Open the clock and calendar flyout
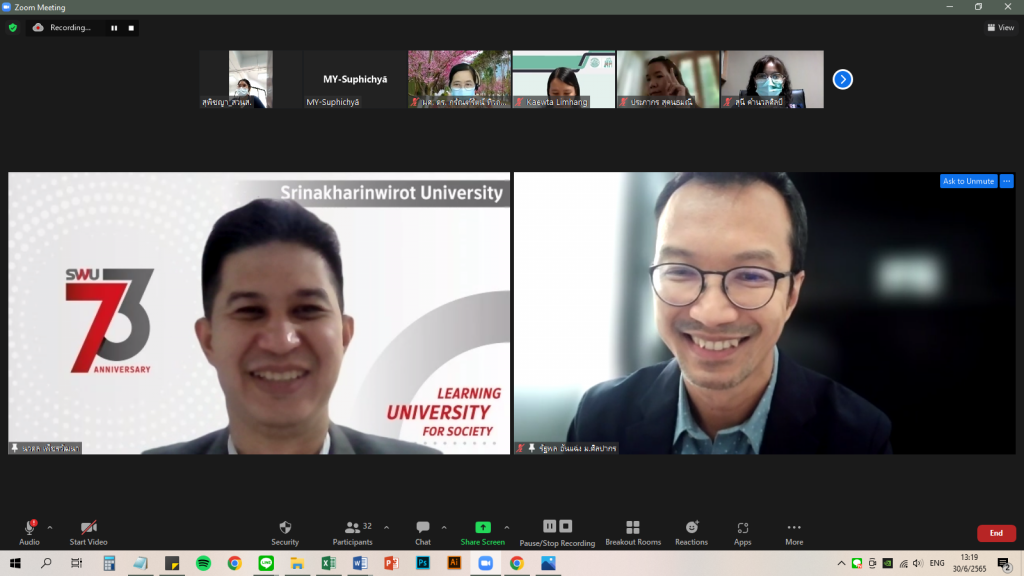This screenshot has width=1024, height=576. pos(969,563)
